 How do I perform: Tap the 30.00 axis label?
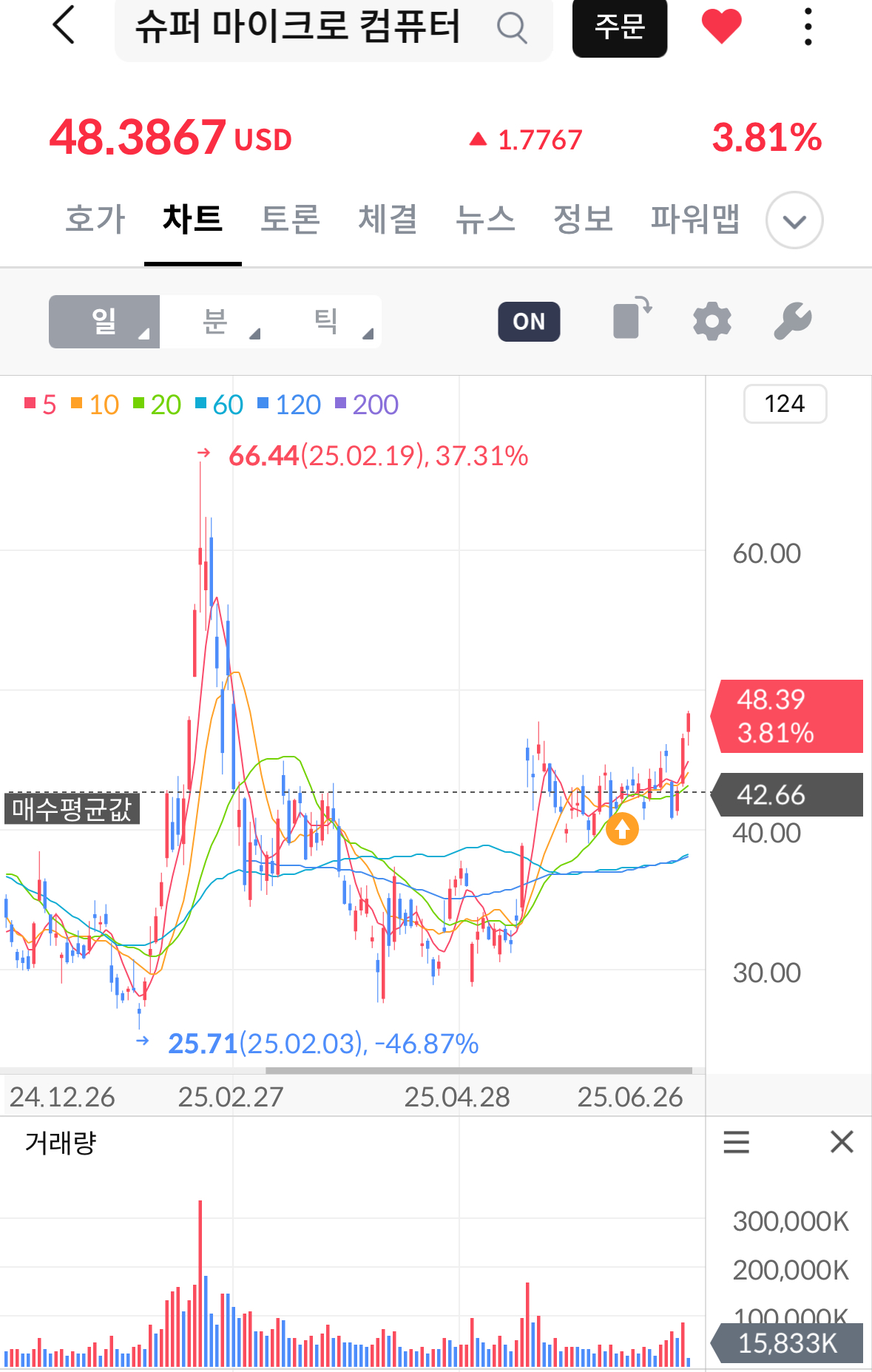767,973
